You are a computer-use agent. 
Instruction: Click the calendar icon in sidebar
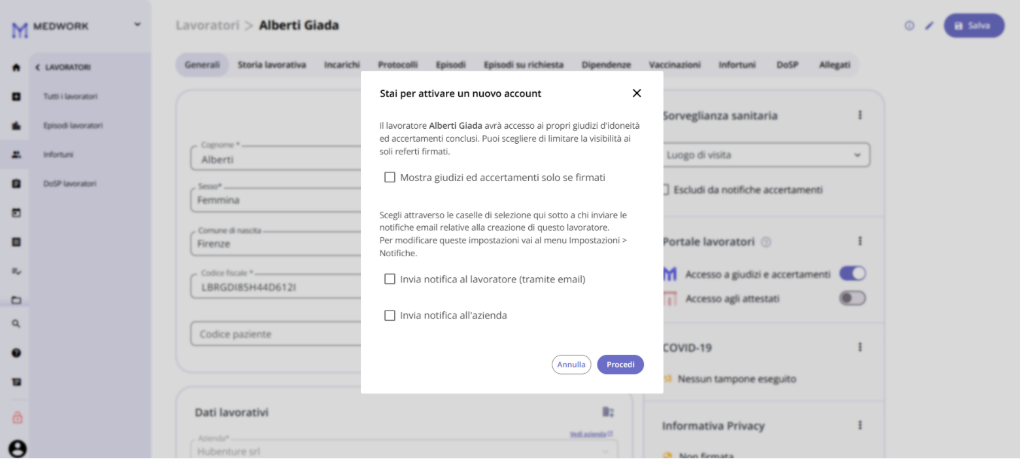16,212
